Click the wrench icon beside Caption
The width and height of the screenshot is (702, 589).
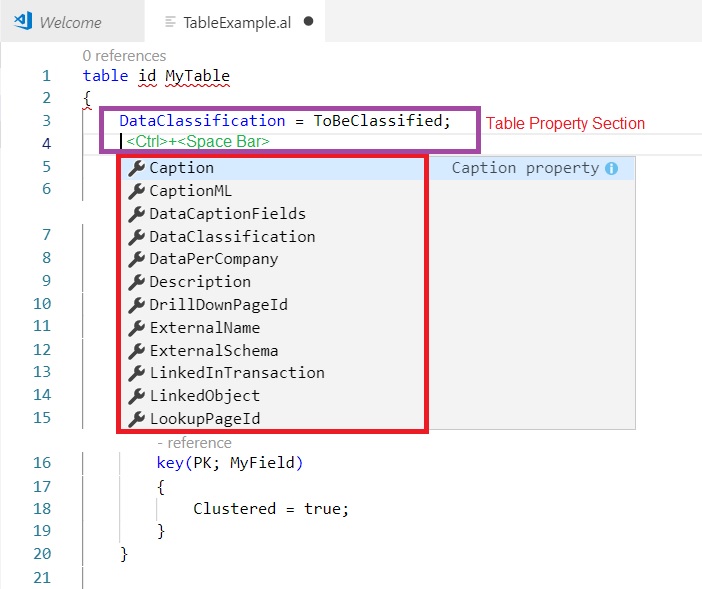137,168
